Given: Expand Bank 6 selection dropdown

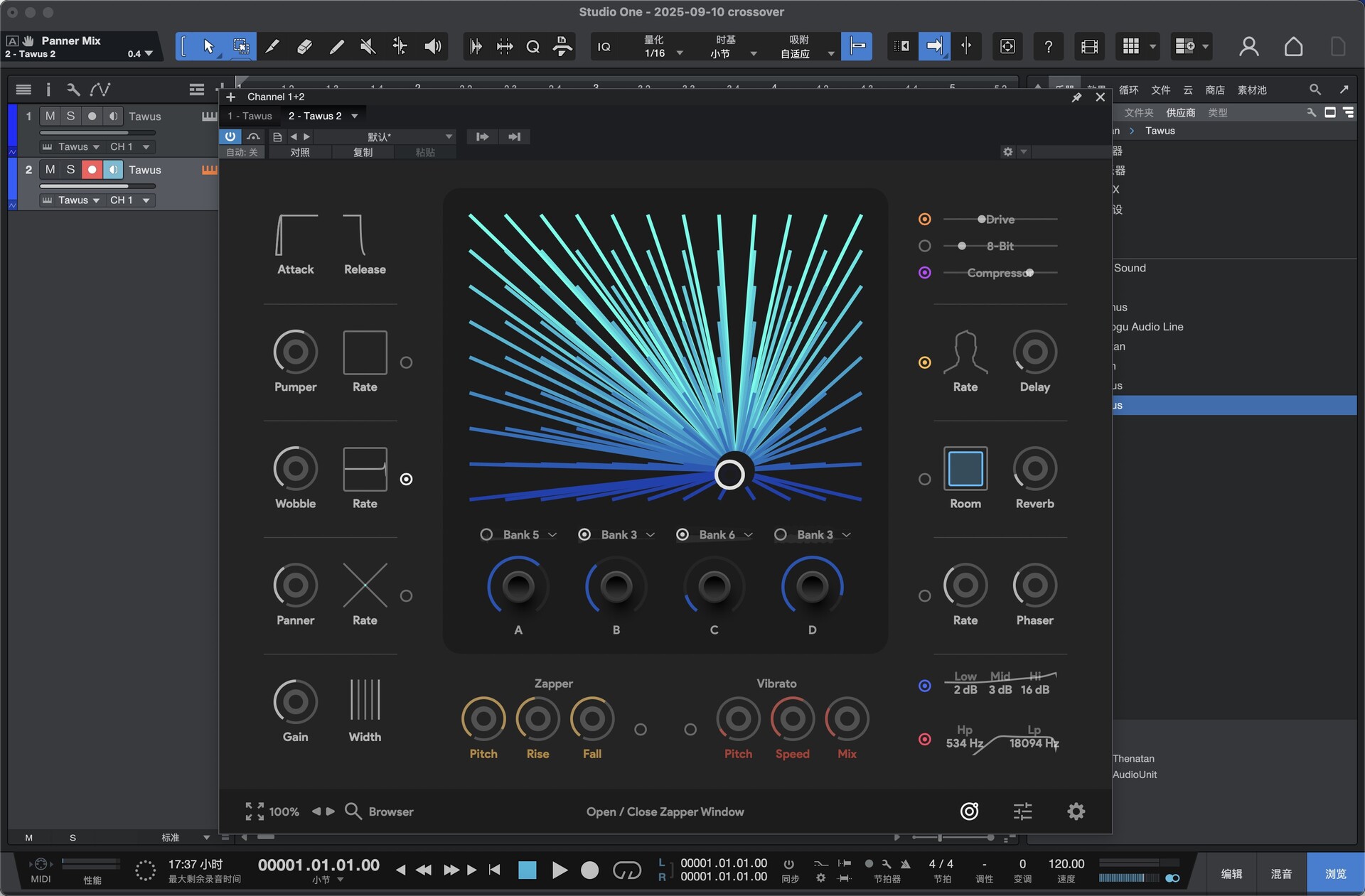Looking at the screenshot, I should (749, 535).
